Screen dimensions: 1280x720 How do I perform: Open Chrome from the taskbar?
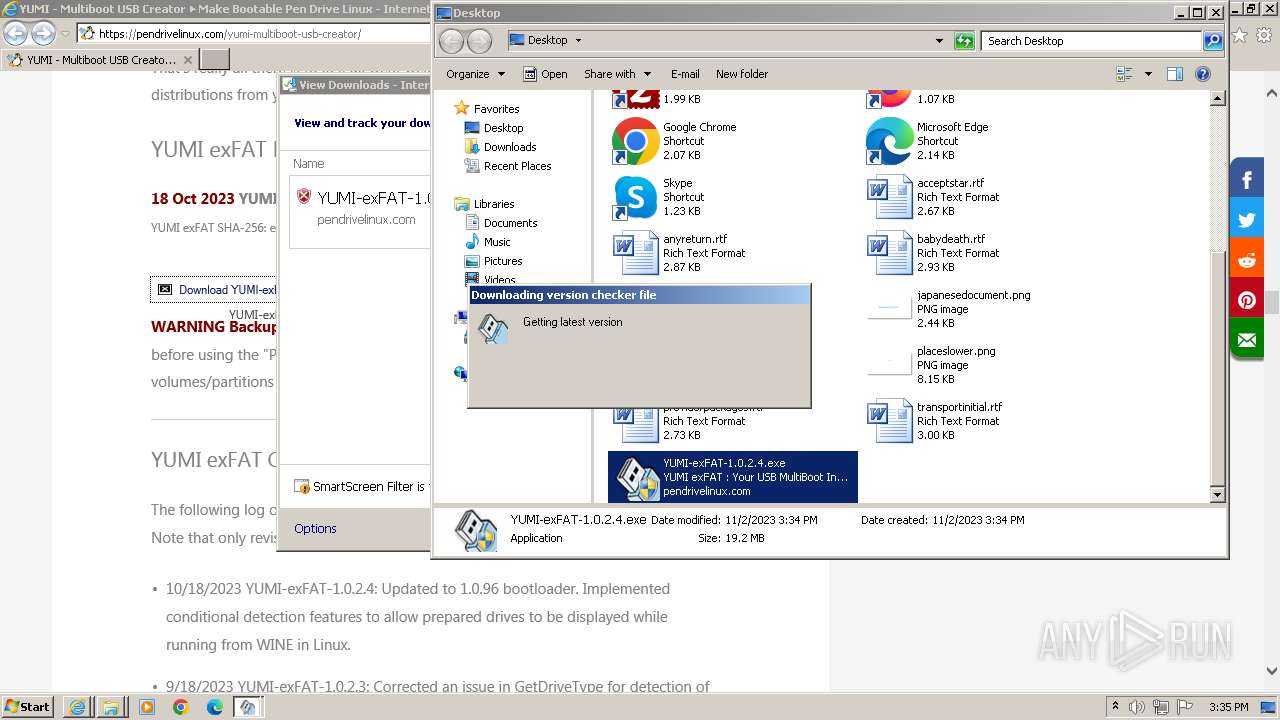coord(181,707)
